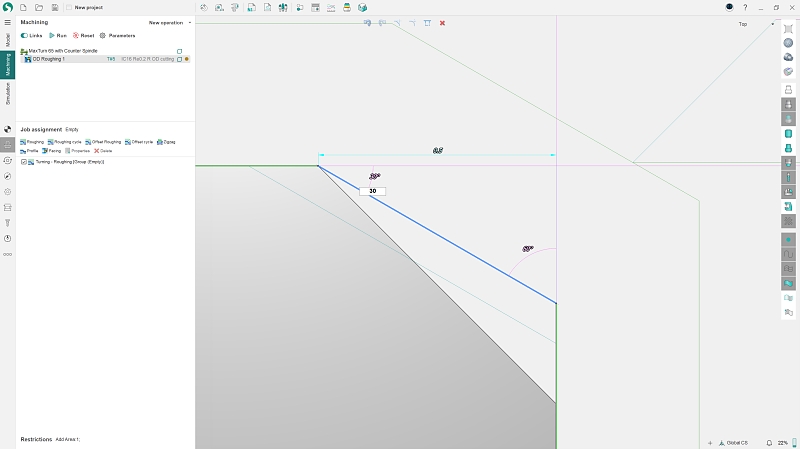Viewport: 800px width, 449px height.
Task: Toggle teal dot visibility icon on right toolbar
Action: (788, 240)
